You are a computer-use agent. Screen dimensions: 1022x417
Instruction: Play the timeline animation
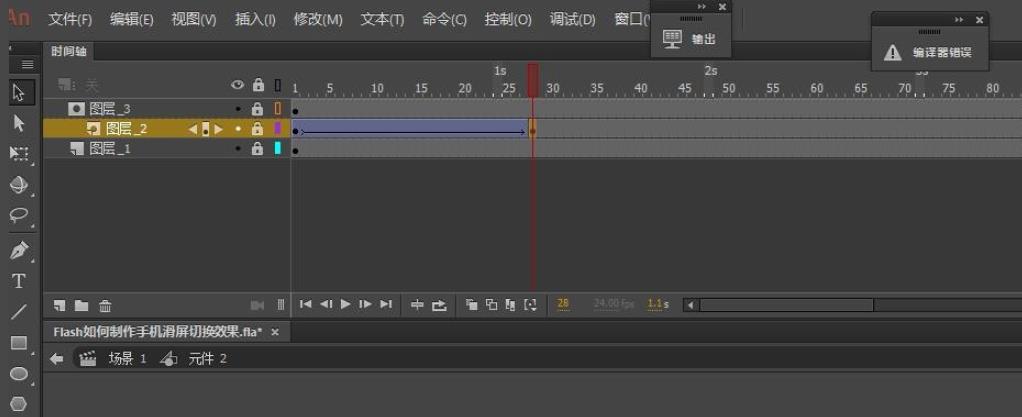click(x=345, y=304)
